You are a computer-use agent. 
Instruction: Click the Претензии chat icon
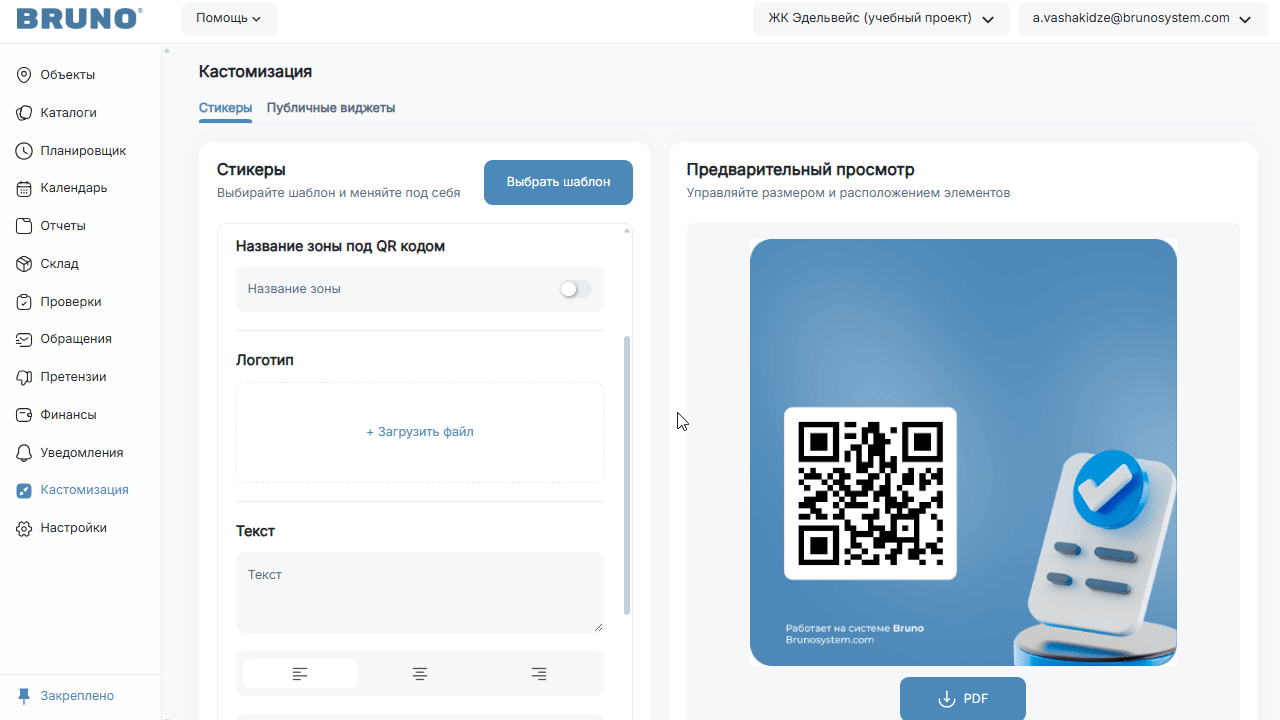pyautogui.click(x=25, y=377)
